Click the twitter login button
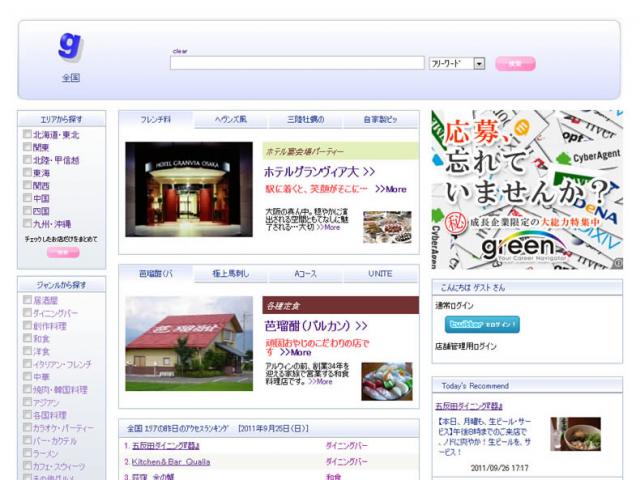Image resolution: width=640 pixels, height=480 pixels. pos(482,324)
